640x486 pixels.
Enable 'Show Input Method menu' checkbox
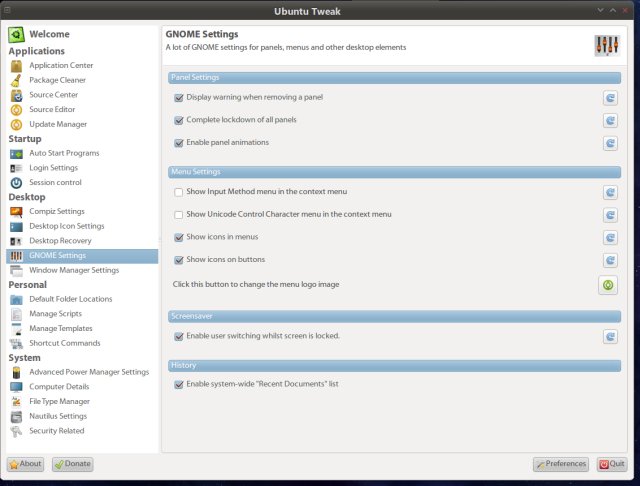pyautogui.click(x=179, y=192)
